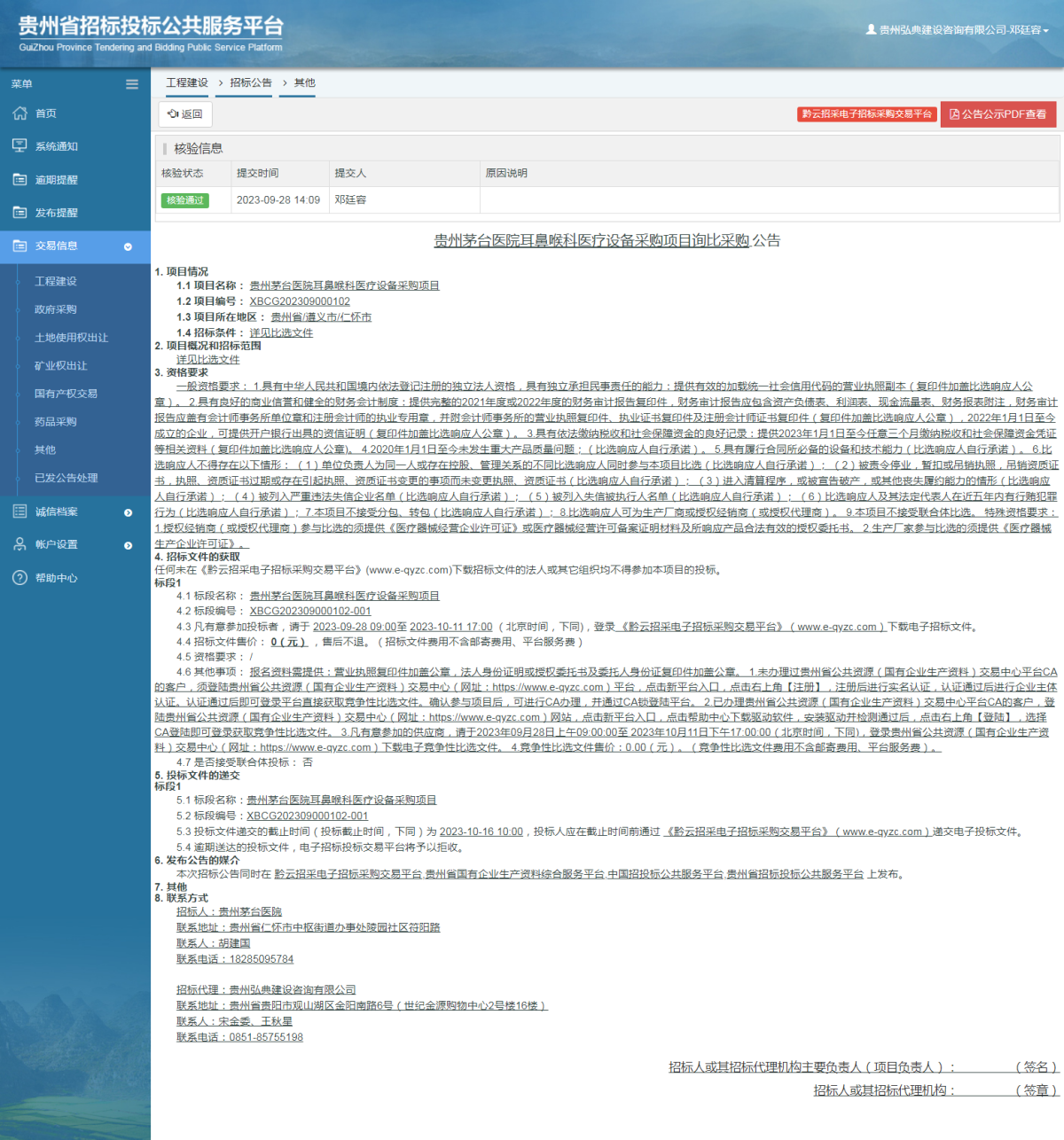Click the PDF icon on 公告公示PDF查看
Screen dimensions: 1064x1140
click(953, 113)
